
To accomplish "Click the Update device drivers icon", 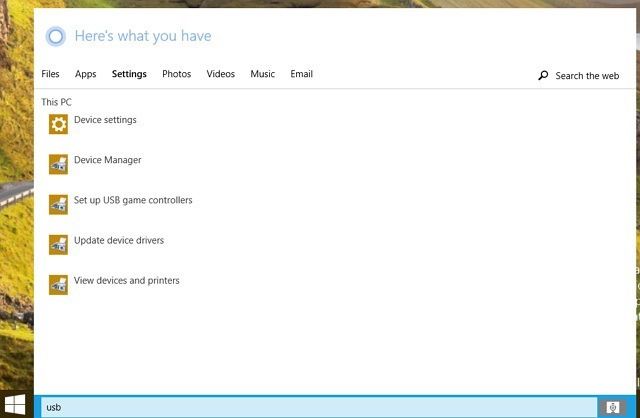I will [x=58, y=244].
